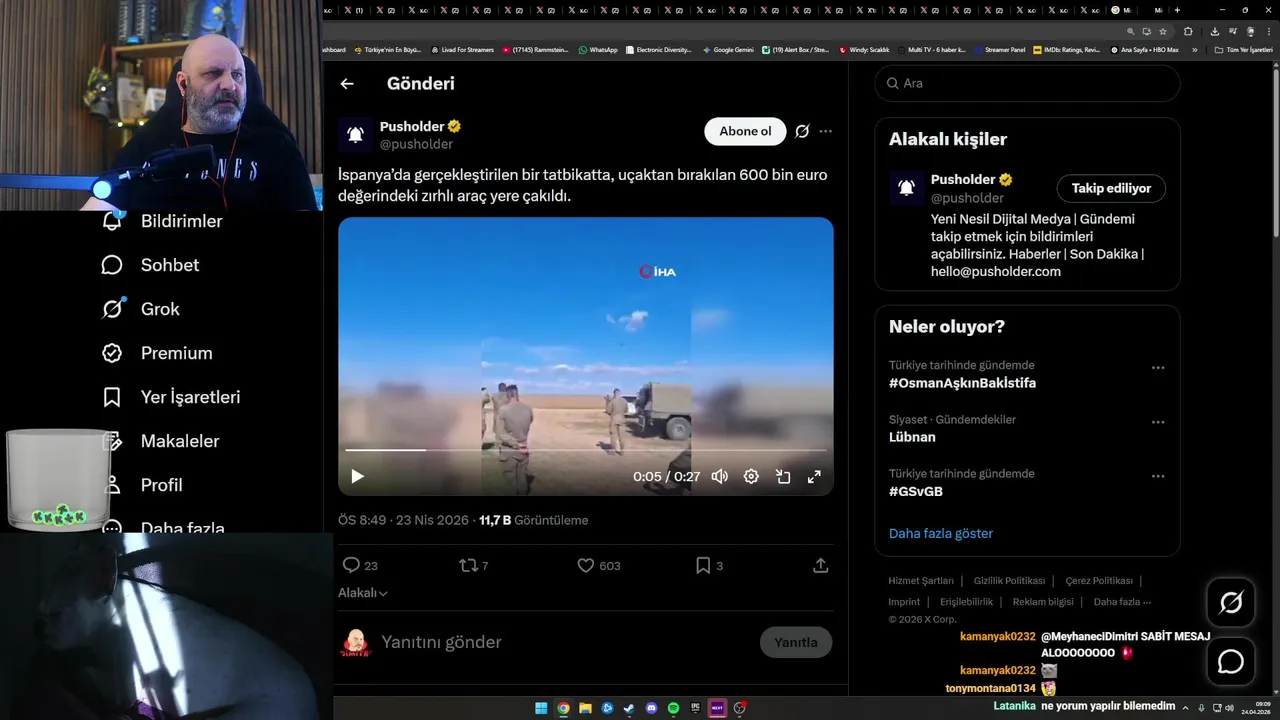Open Steam from the taskbar

(629, 708)
